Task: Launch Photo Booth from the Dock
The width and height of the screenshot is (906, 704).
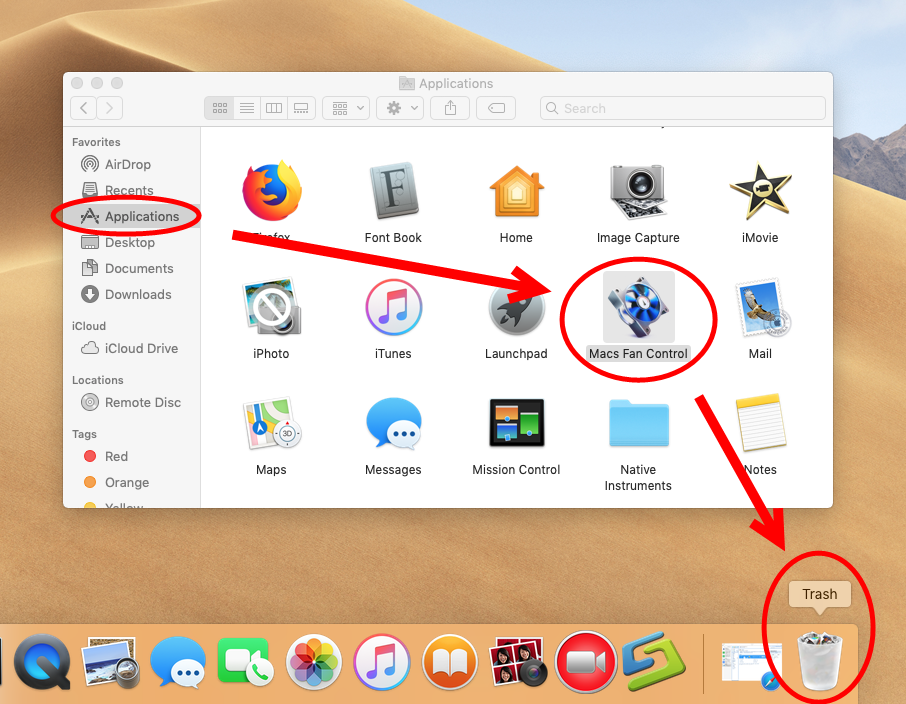Action: [x=517, y=662]
